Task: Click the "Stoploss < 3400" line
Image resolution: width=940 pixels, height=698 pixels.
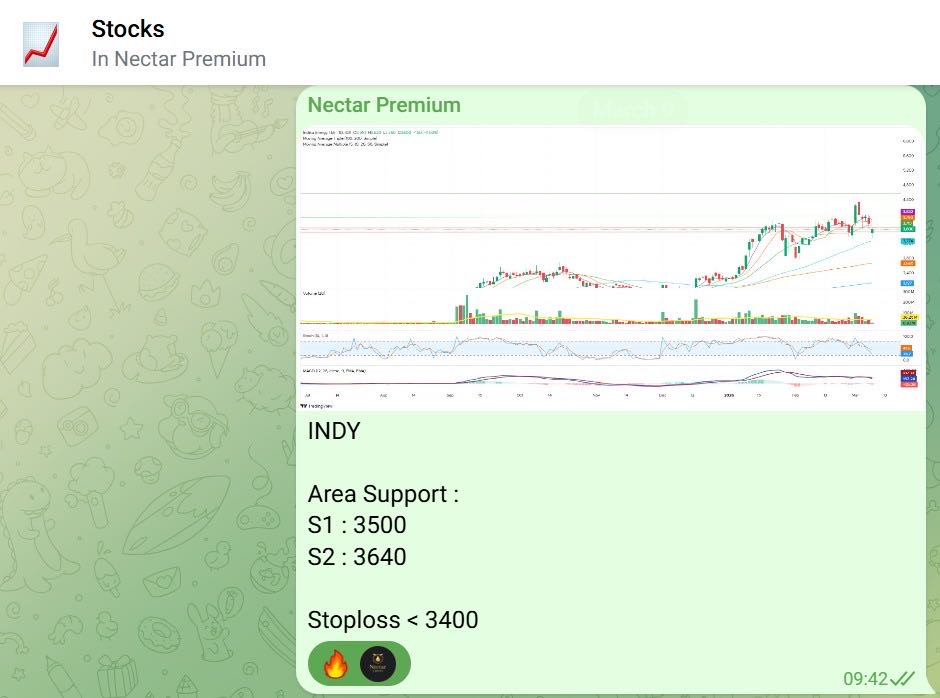Action: [x=393, y=620]
